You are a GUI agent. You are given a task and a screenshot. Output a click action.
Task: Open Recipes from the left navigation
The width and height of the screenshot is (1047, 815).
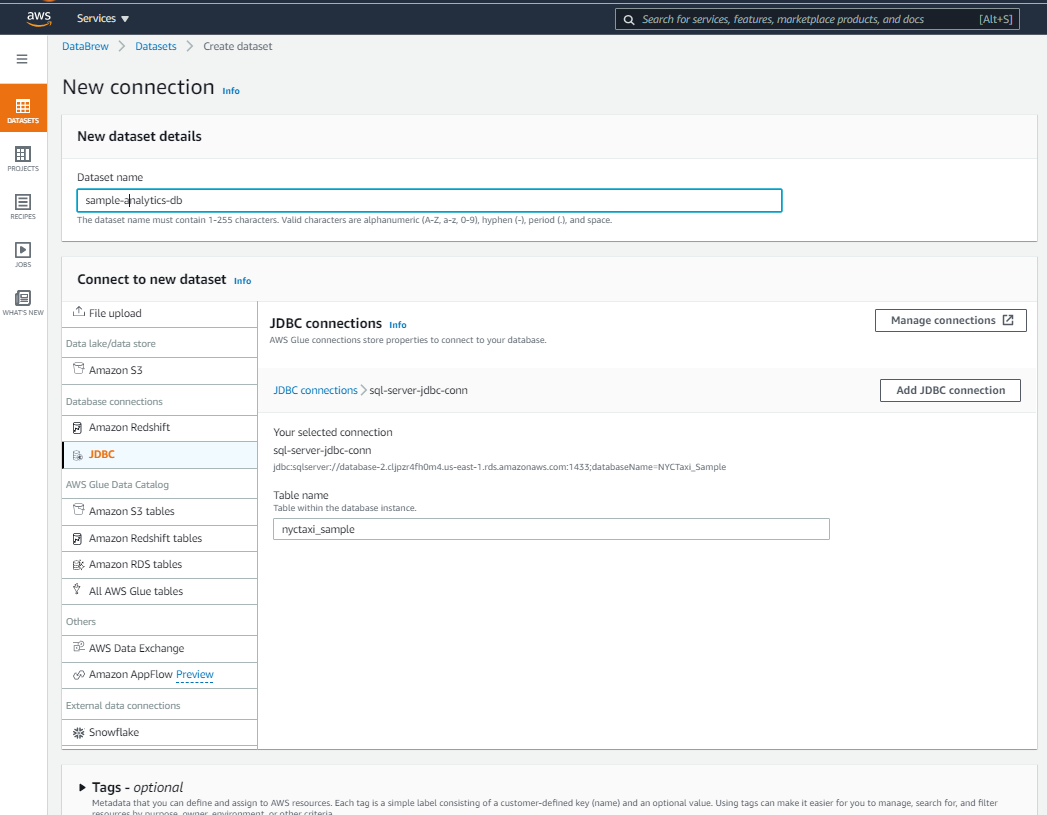[x=22, y=203]
